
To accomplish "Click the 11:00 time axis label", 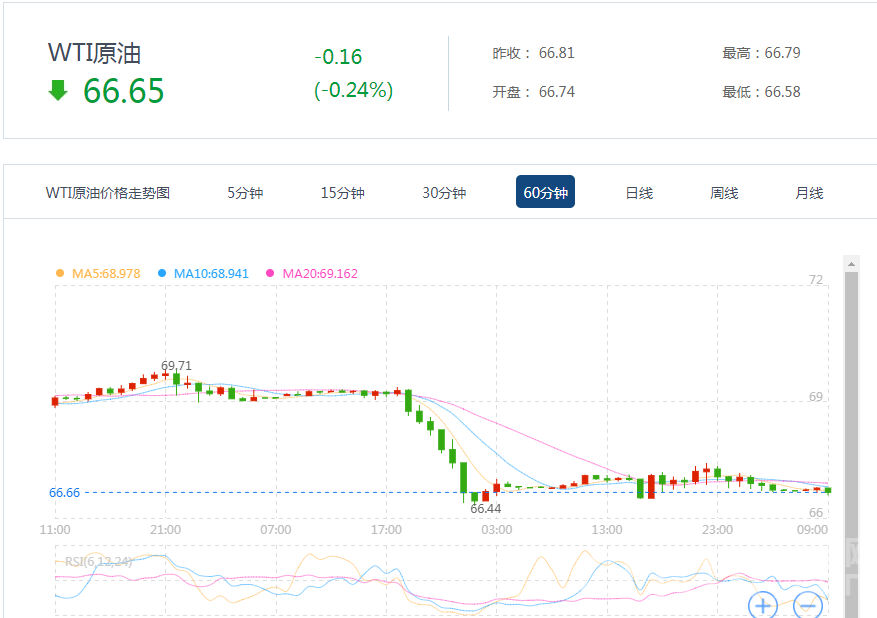I will [55, 530].
